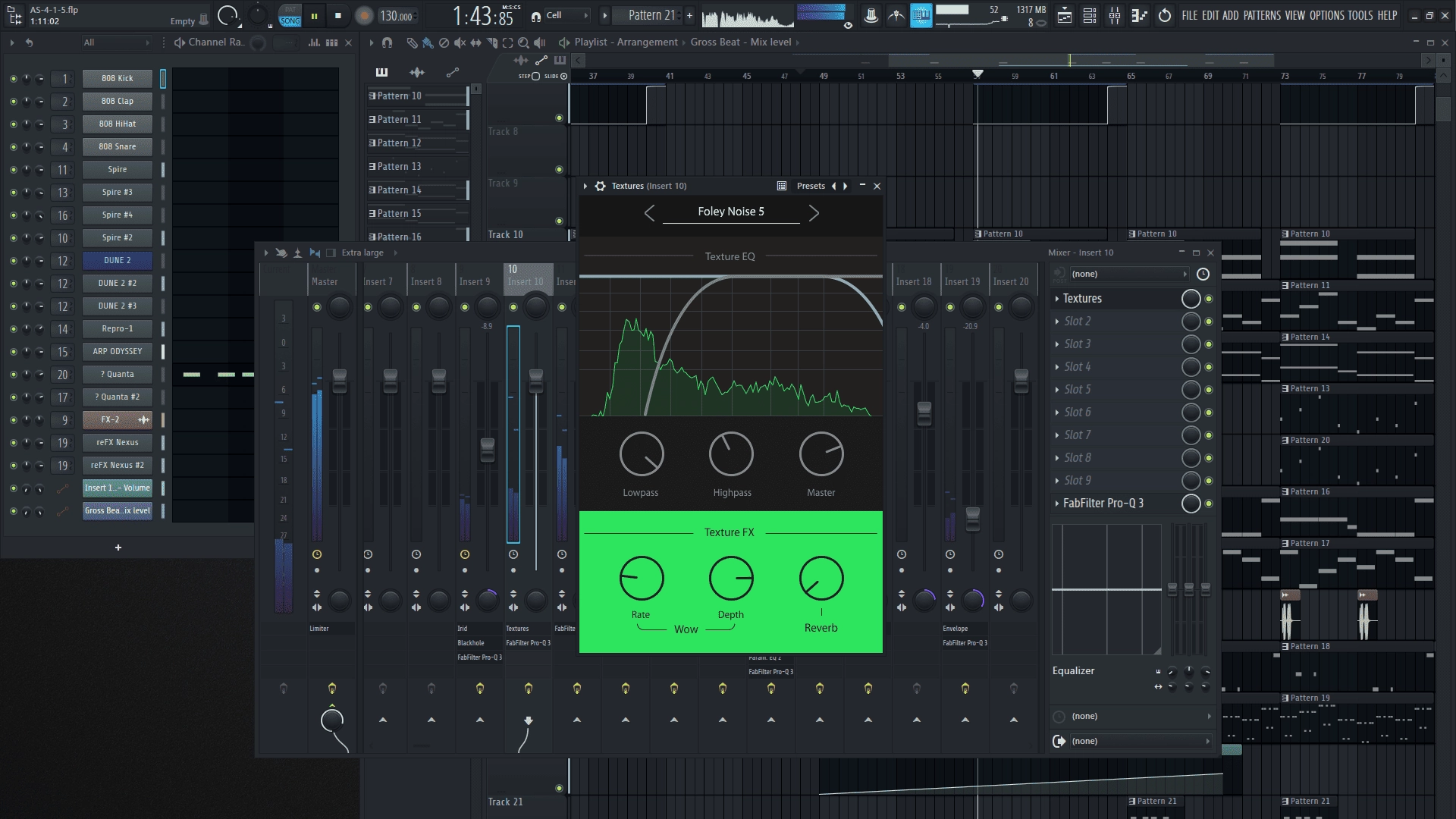The height and width of the screenshot is (819, 1456).
Task: Select the Insert 19 mixer track
Action: [x=962, y=281]
